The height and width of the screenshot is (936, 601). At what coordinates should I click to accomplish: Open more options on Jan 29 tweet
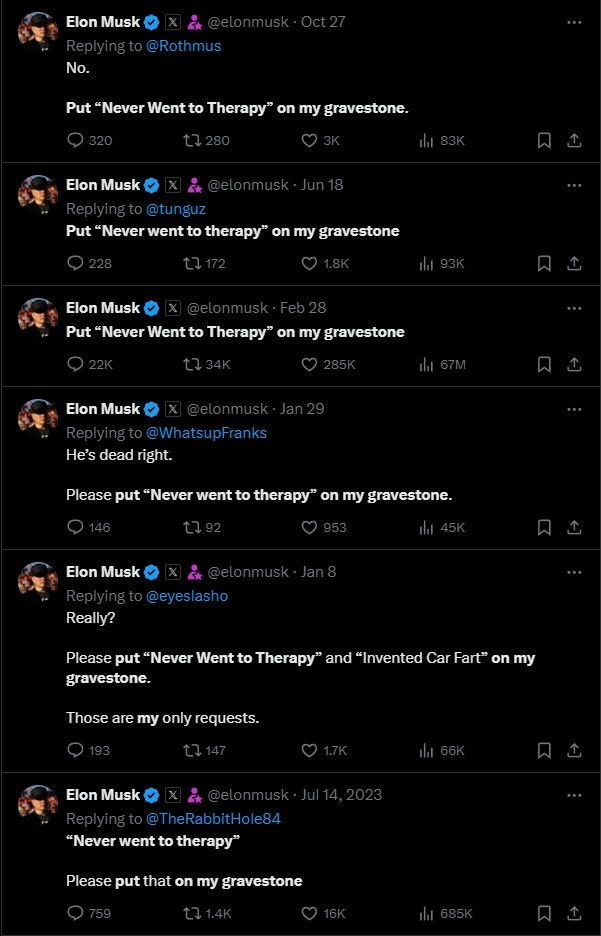(574, 409)
